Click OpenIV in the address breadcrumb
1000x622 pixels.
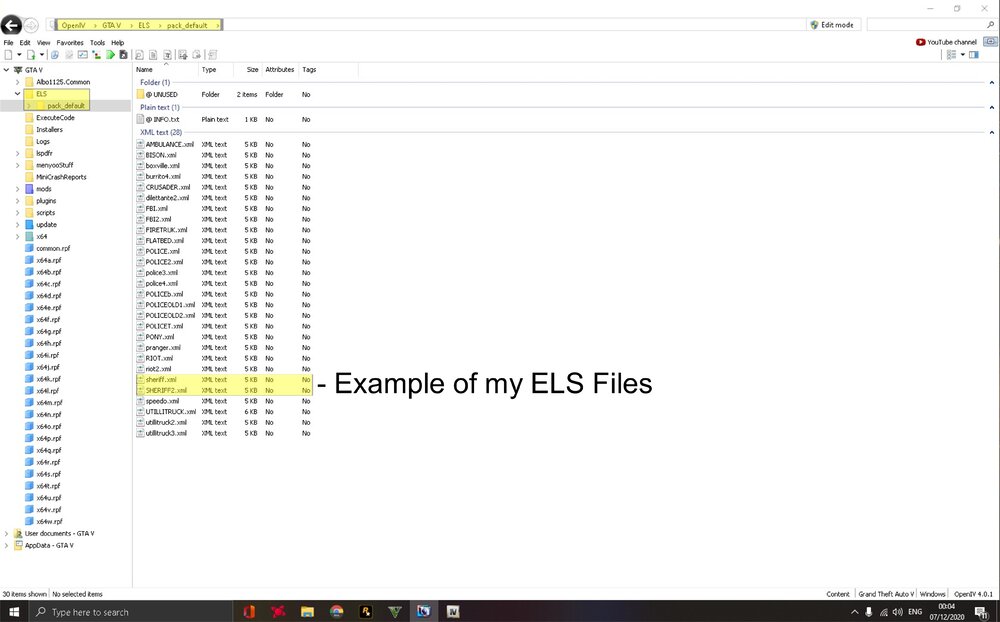coord(73,26)
